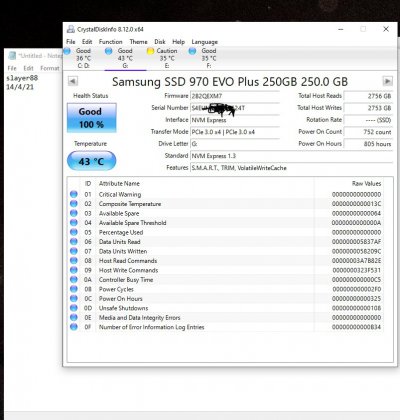
Task: Click the 43 °C temperature button
Action: (92, 161)
